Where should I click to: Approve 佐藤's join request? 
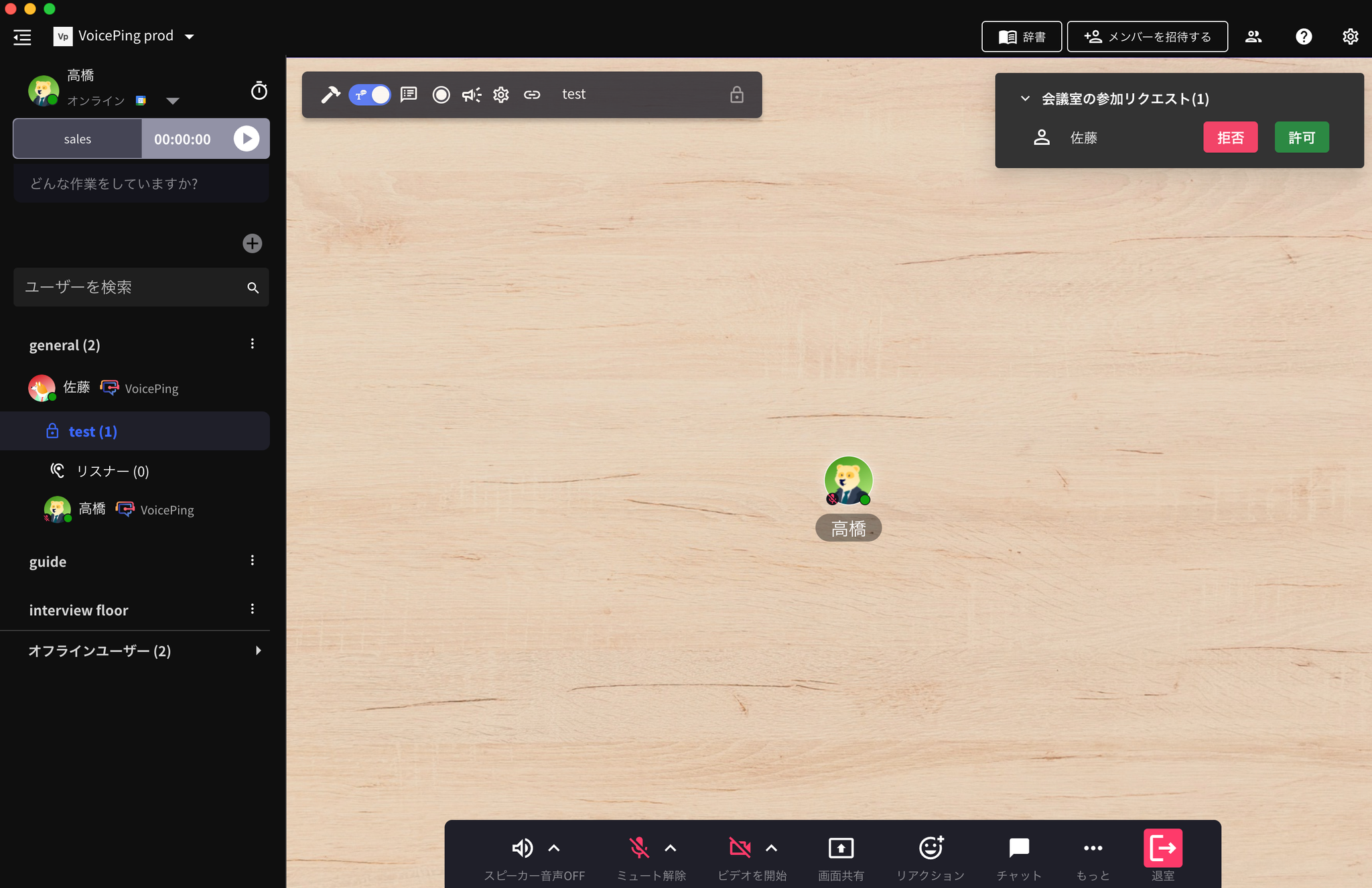coord(1301,137)
